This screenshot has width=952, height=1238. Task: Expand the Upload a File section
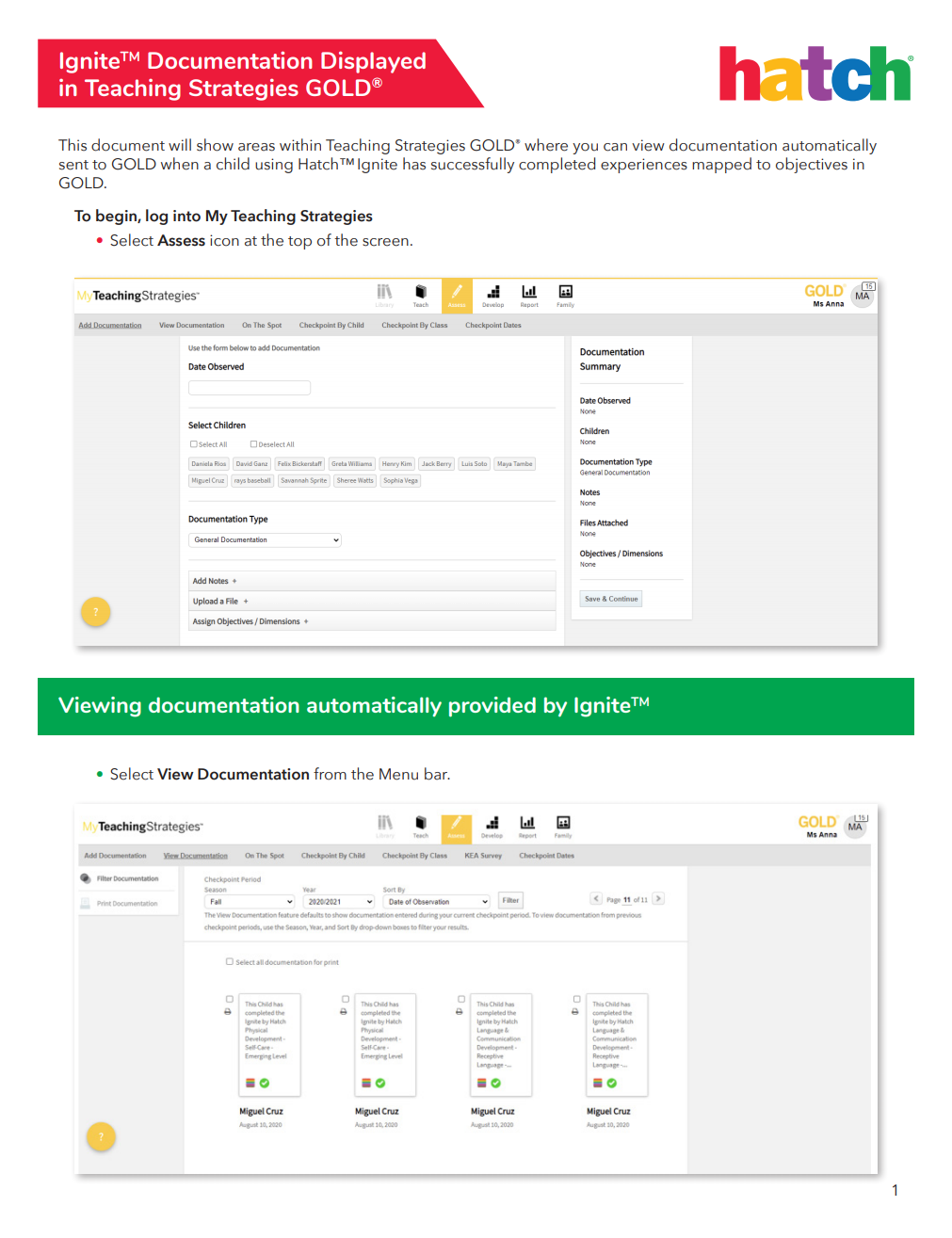372,602
